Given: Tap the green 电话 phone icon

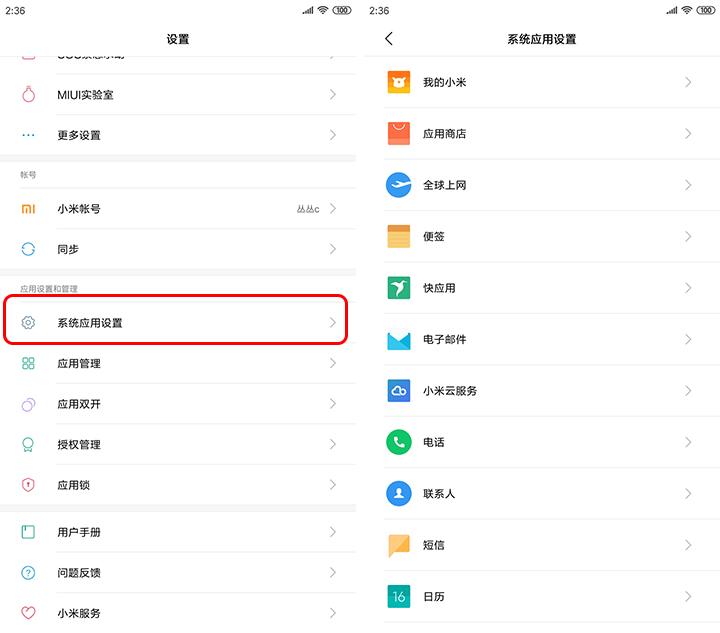Looking at the screenshot, I should click(399, 442).
